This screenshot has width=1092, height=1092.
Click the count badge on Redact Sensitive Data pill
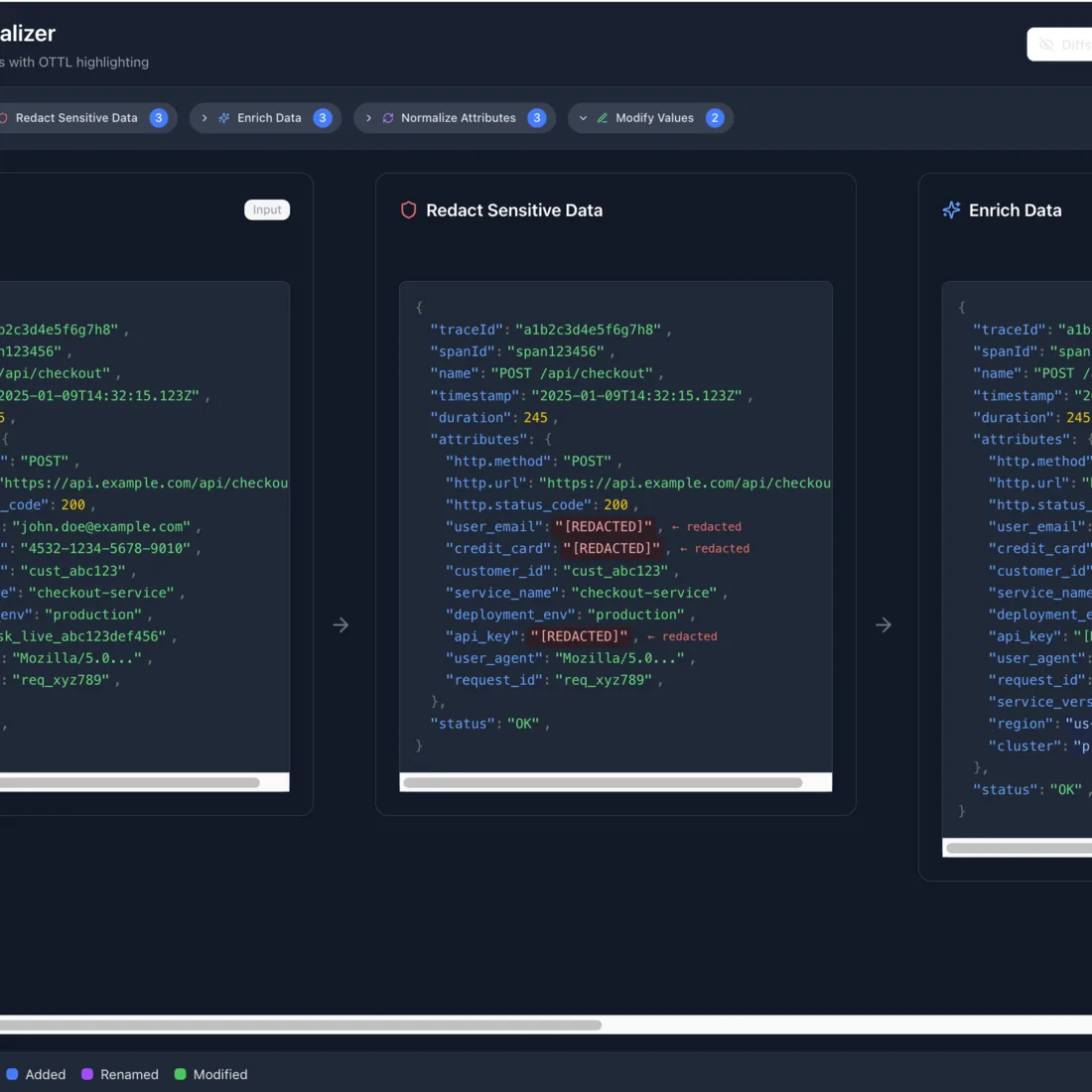(159, 118)
